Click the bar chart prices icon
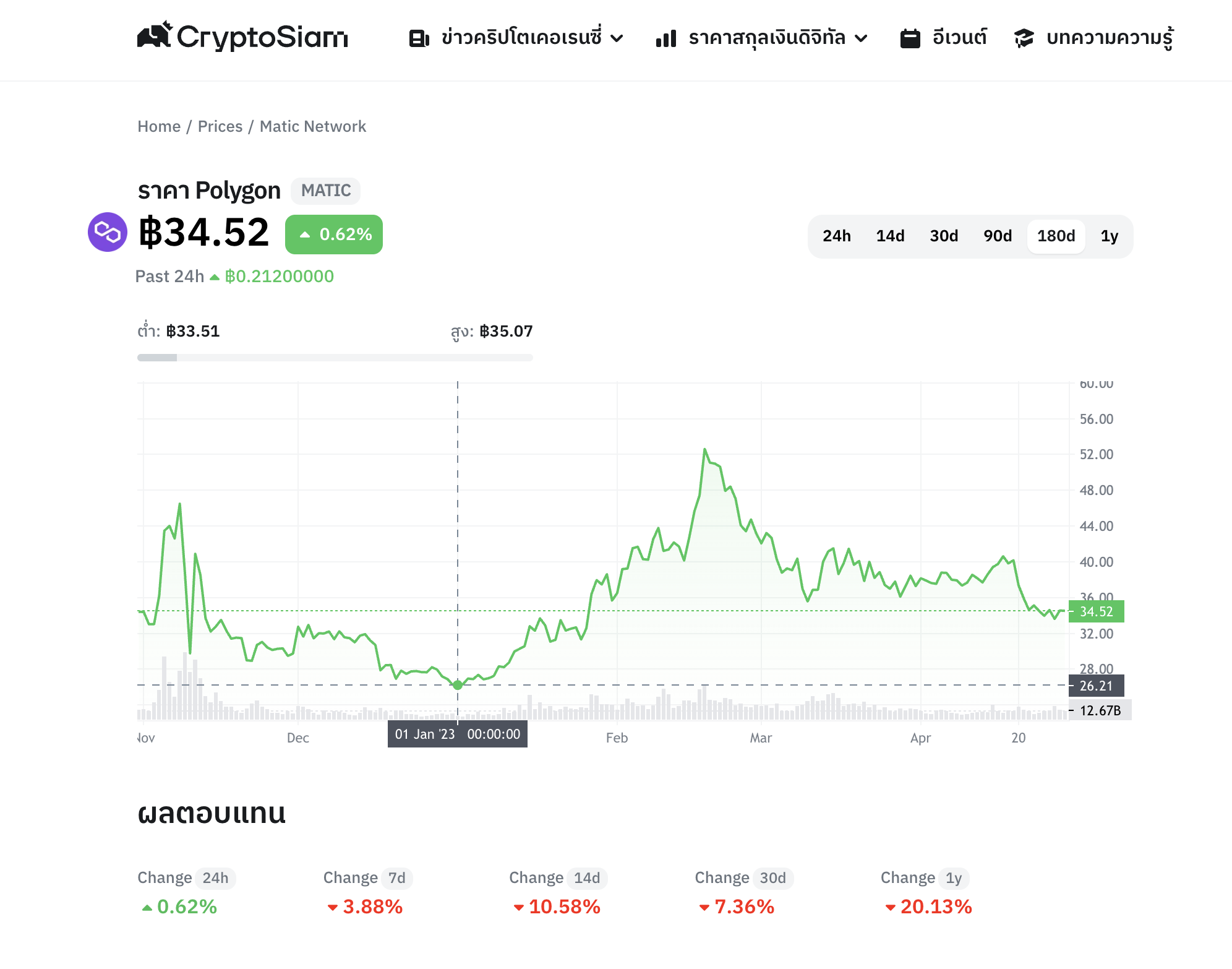This screenshot has height=969, width=1232. tap(666, 38)
